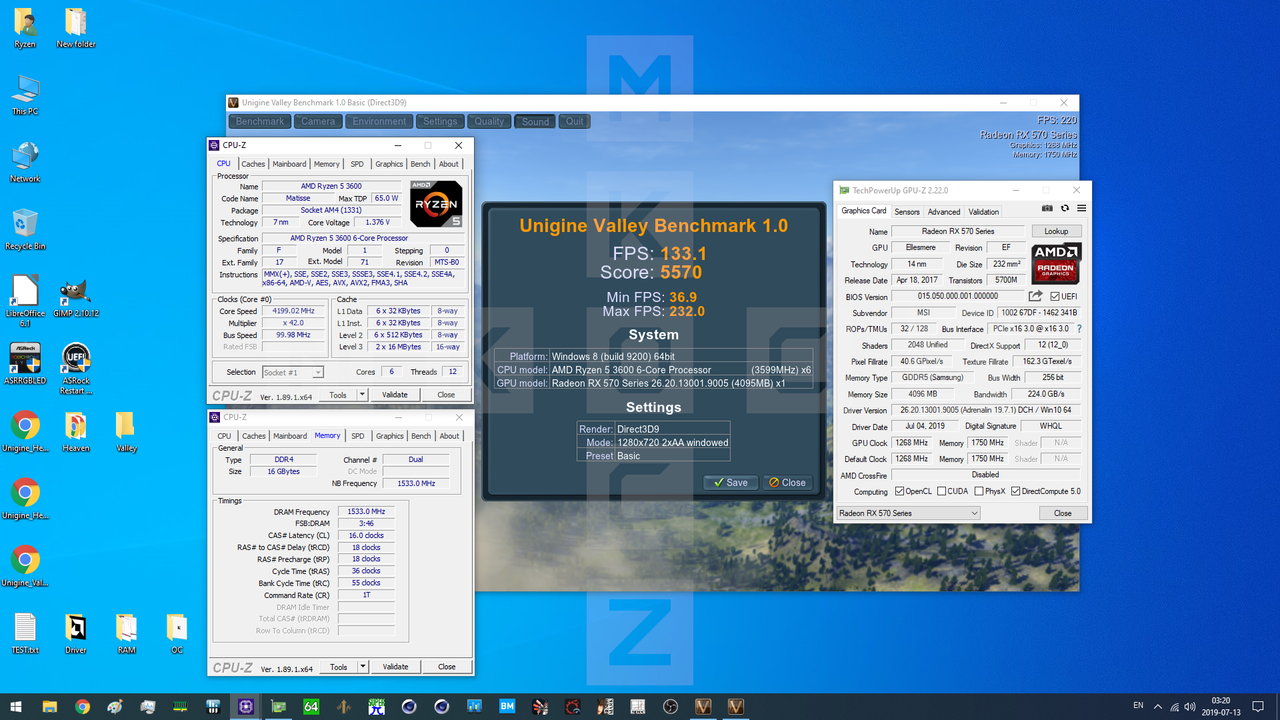Click the BIOS export share icon in GPU-Z
Image resolution: width=1280 pixels, height=720 pixels.
(1035, 296)
